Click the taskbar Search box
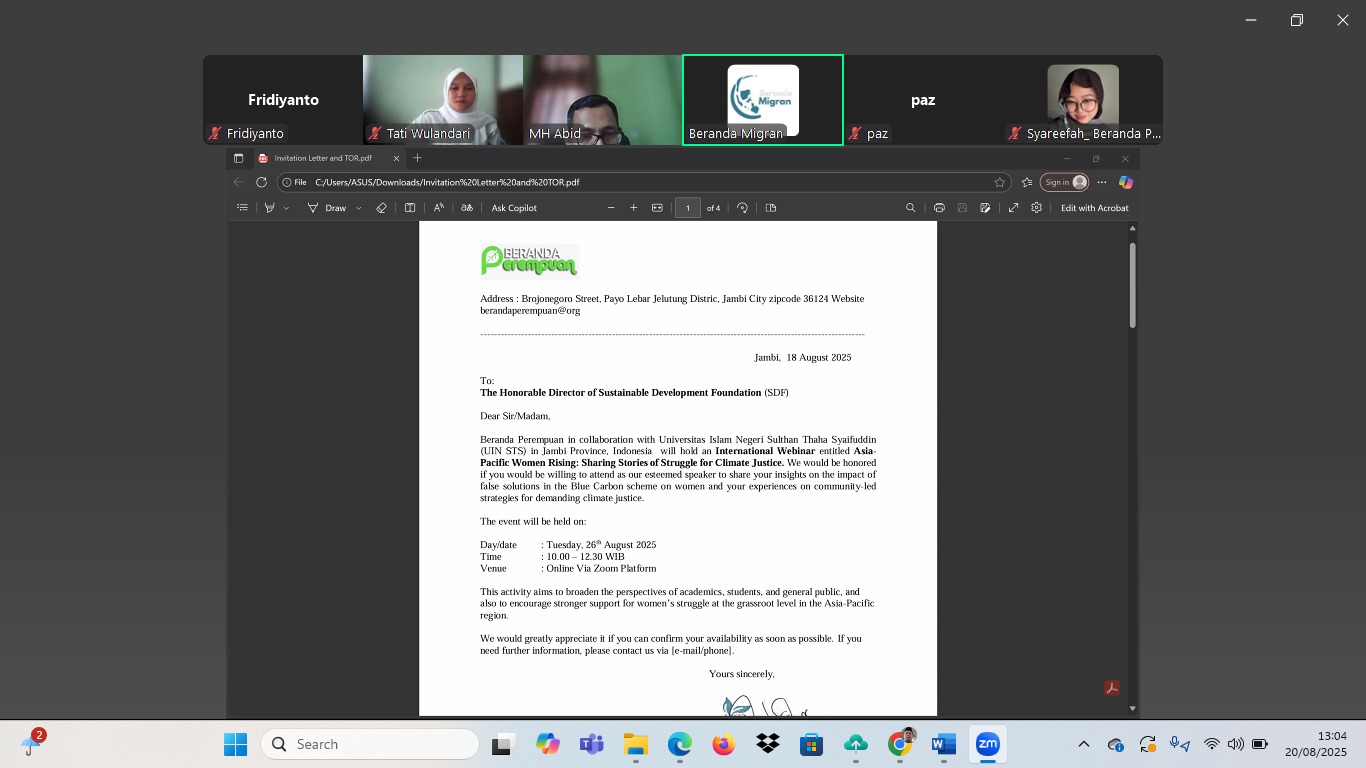Image resolution: width=1366 pixels, height=768 pixels. click(370, 744)
